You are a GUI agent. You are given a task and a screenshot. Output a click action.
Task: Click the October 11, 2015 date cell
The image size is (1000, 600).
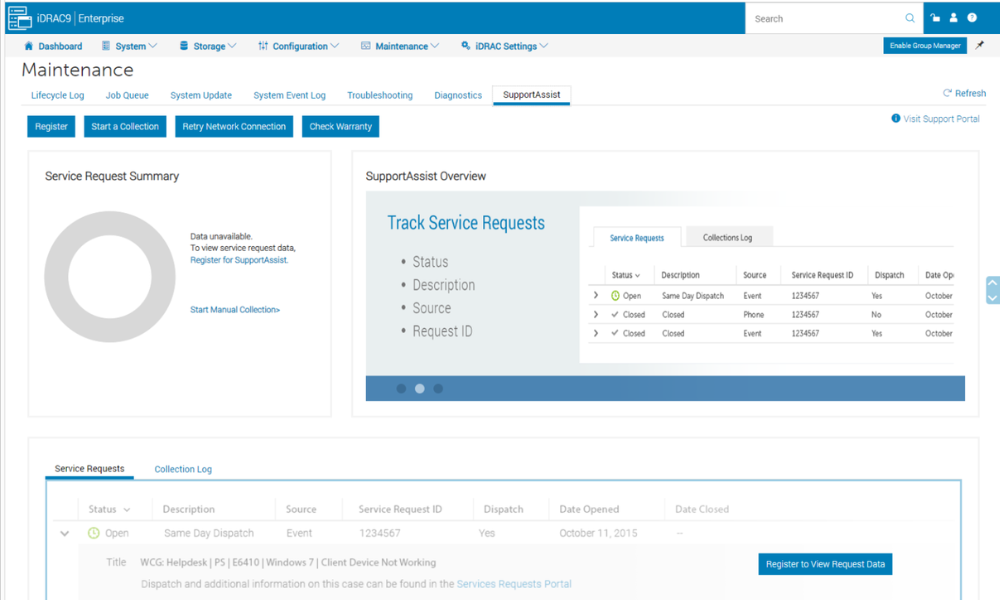tap(598, 533)
